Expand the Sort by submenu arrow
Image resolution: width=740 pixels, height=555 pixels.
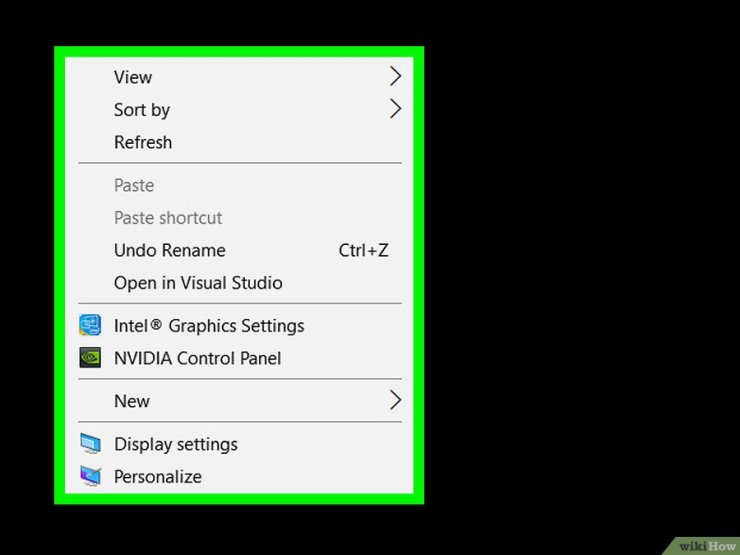pyautogui.click(x=395, y=109)
